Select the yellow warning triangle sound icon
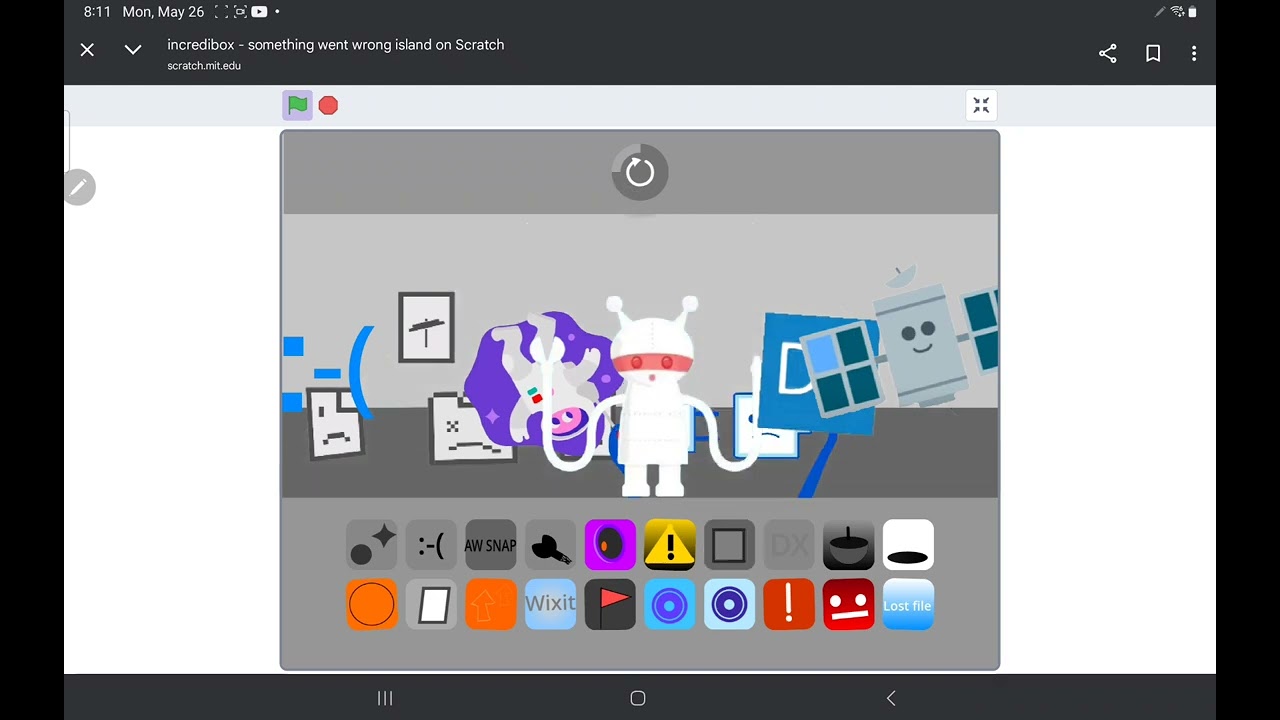 [670, 545]
